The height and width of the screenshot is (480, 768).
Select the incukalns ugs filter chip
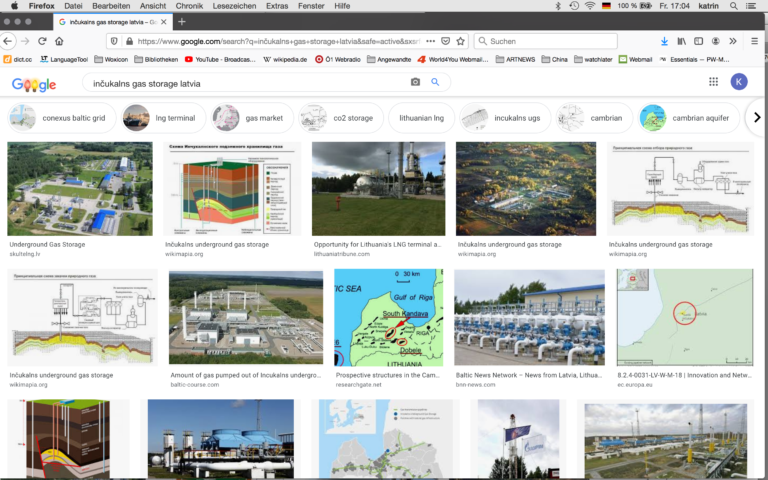coord(504,118)
